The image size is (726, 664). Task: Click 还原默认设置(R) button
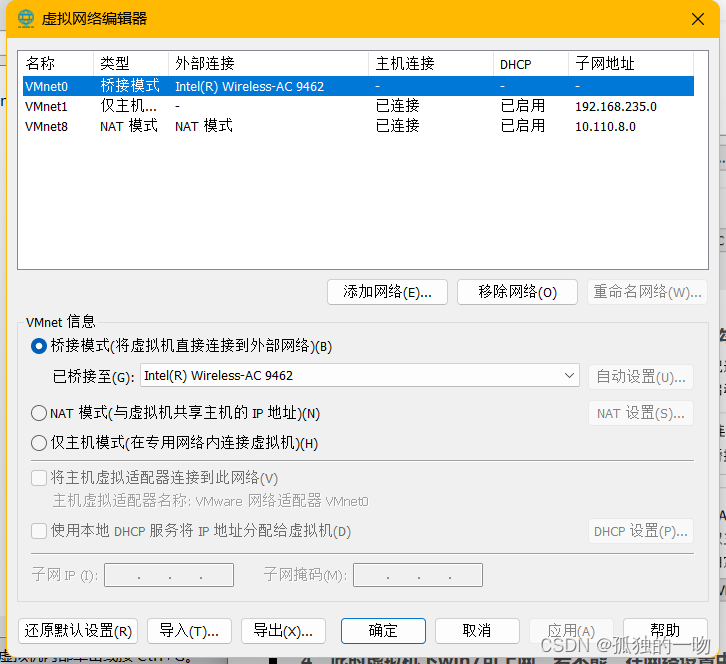78,631
